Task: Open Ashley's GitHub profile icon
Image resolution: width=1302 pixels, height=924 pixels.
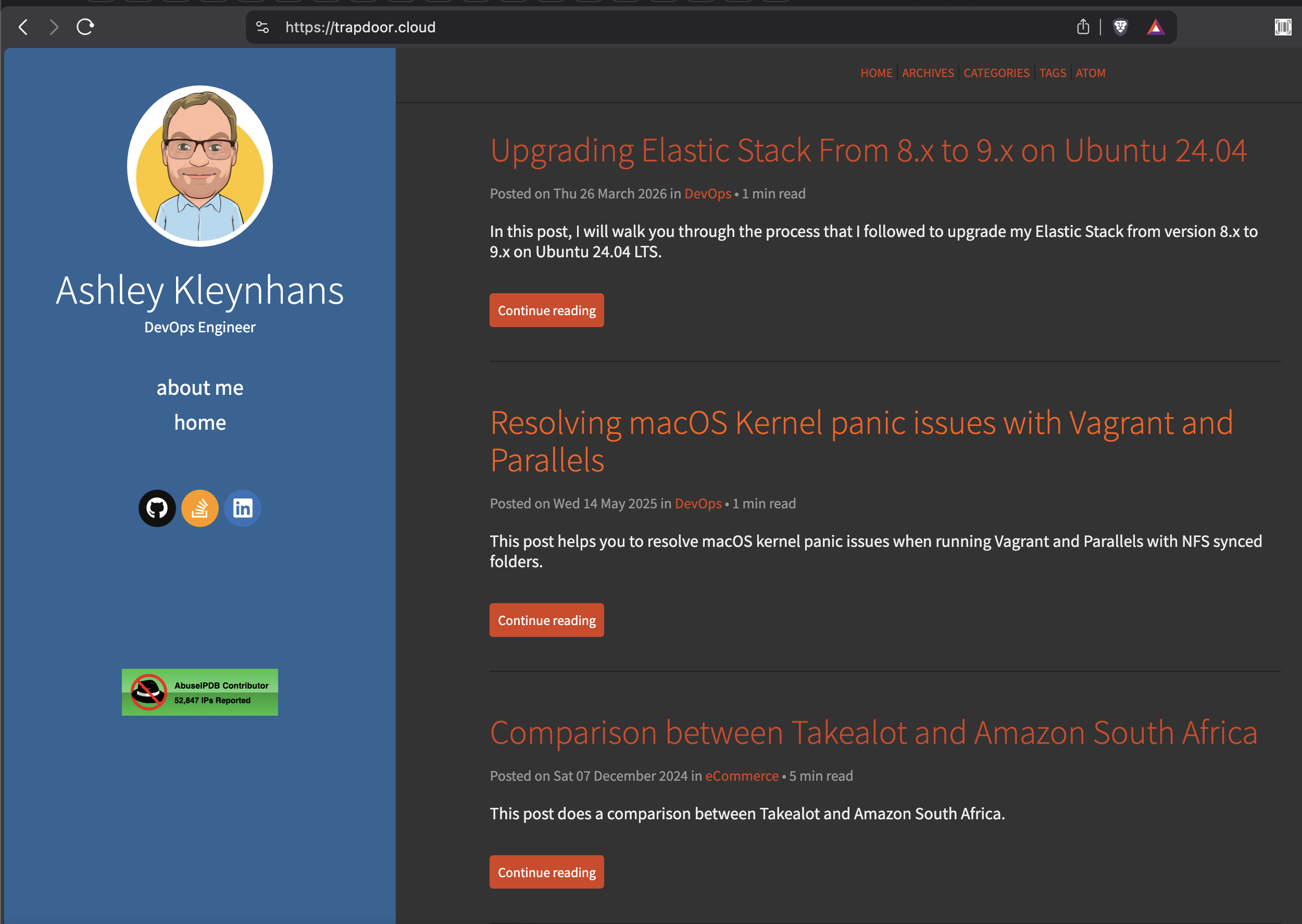Action: [157, 508]
